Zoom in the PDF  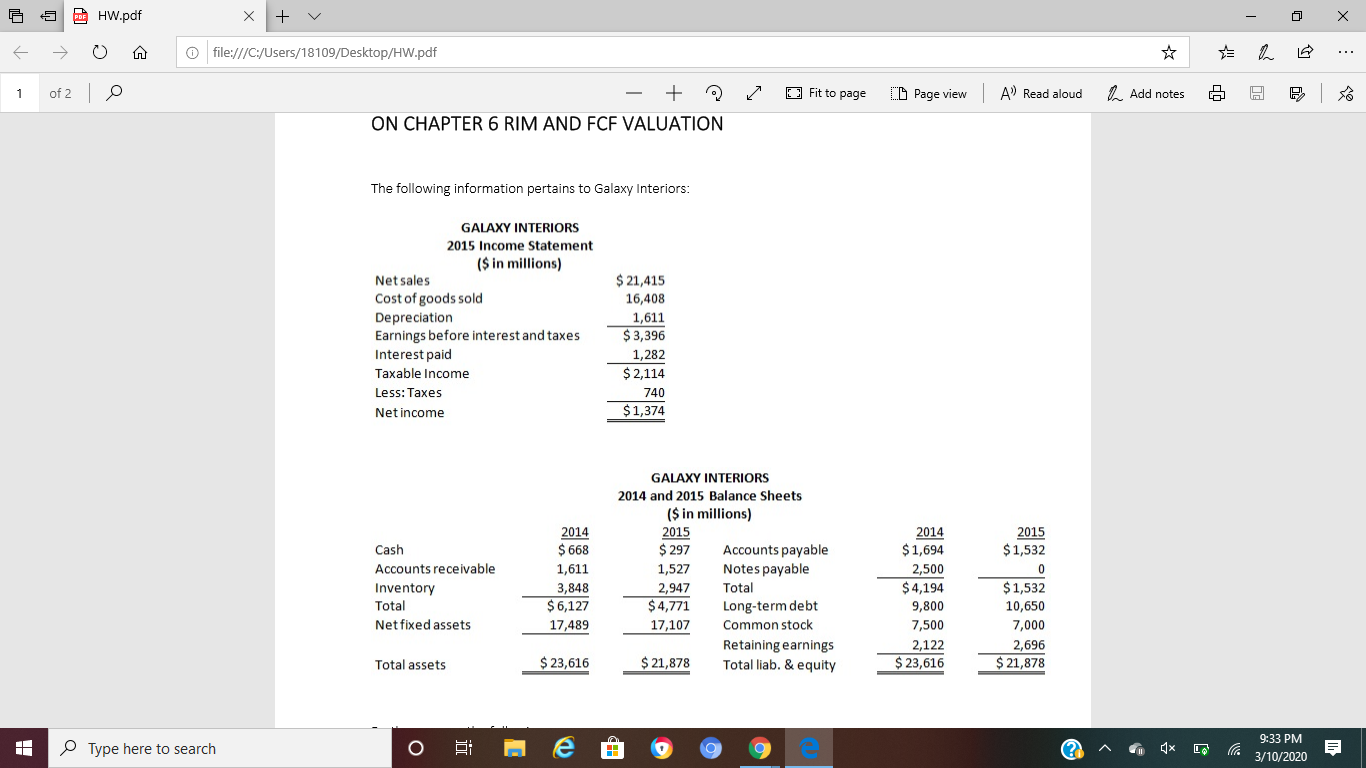pyautogui.click(x=674, y=93)
